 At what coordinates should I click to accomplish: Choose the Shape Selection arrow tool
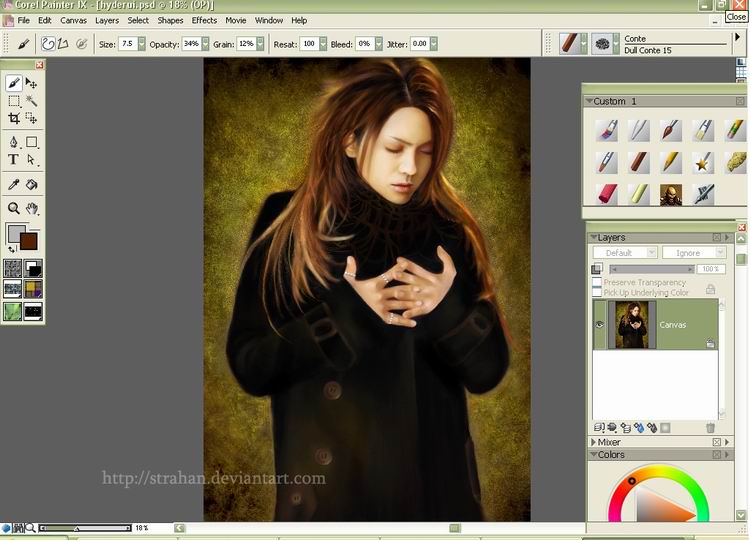[x=32, y=159]
